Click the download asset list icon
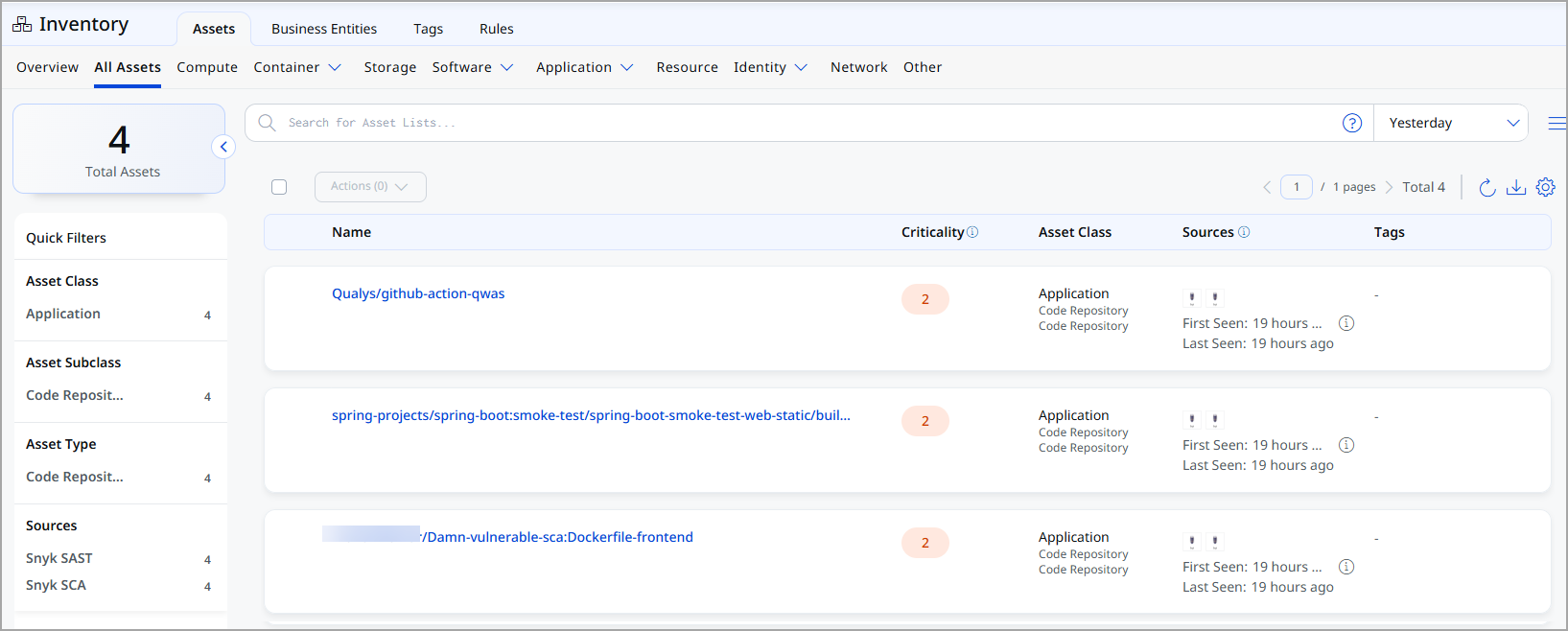The width and height of the screenshot is (1568, 631). tap(1516, 187)
